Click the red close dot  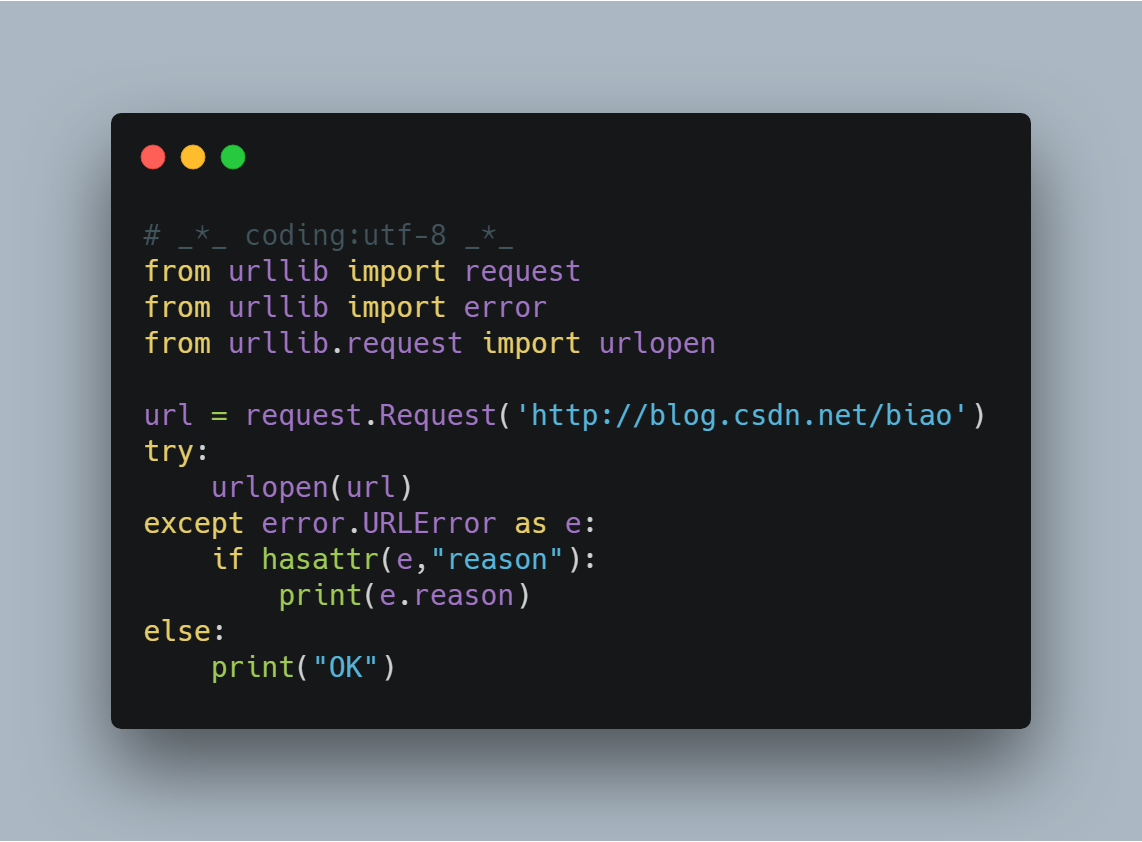[153, 157]
